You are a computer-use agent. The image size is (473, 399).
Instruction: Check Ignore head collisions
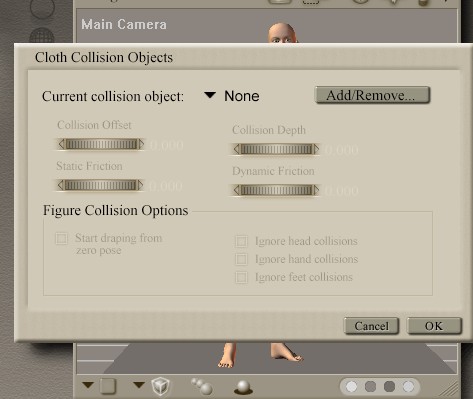pos(241,241)
